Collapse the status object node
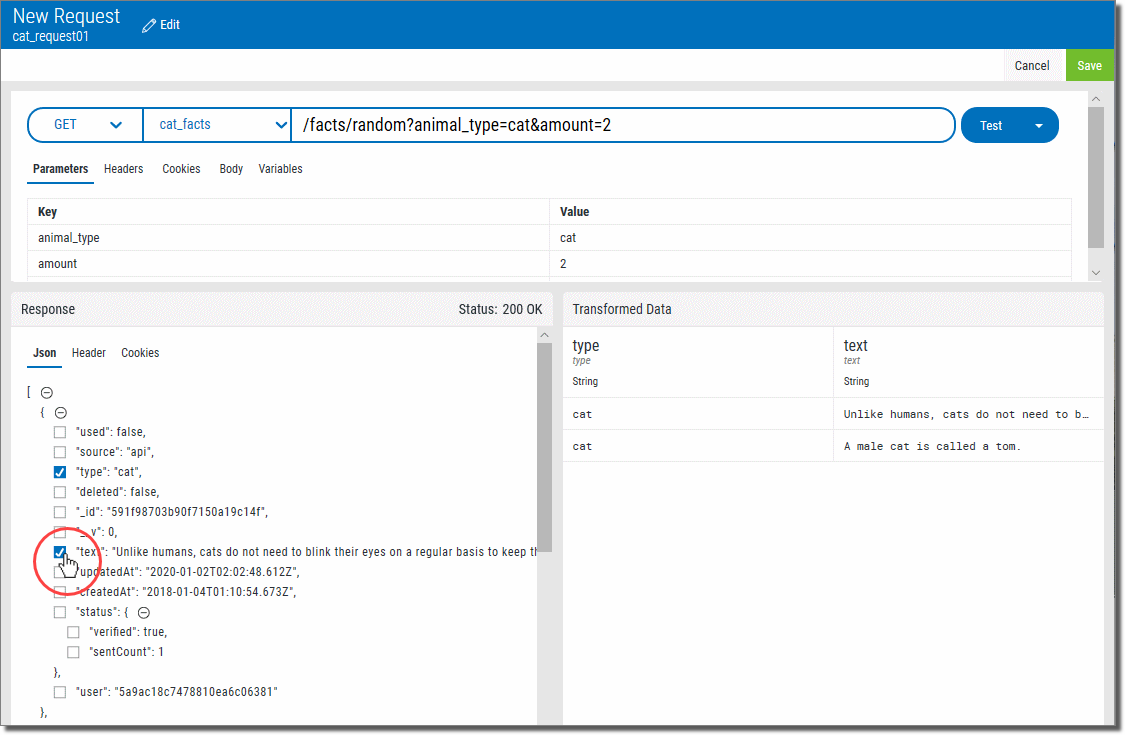The width and height of the screenshot is (1125, 735). pyautogui.click(x=143, y=612)
